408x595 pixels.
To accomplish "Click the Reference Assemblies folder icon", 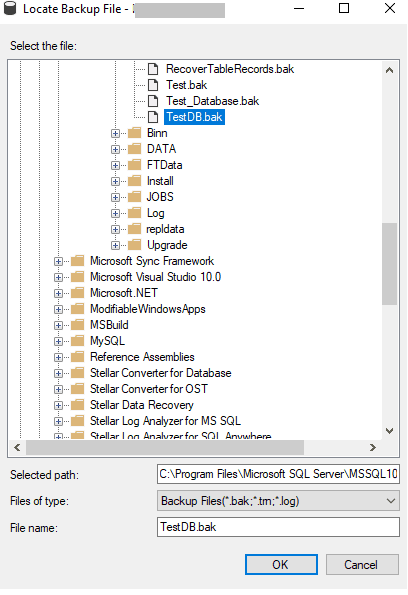I will 77,357.
